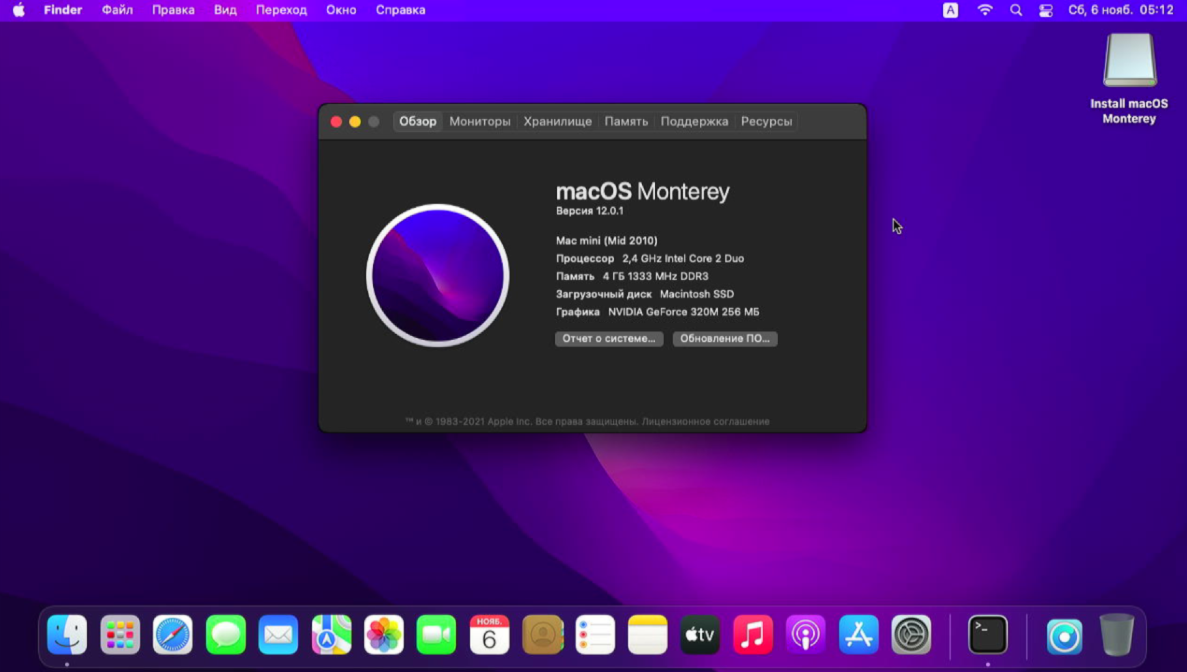1187x672 pixels.
Task: Open the Ресурсы tab
Action: [766, 121]
